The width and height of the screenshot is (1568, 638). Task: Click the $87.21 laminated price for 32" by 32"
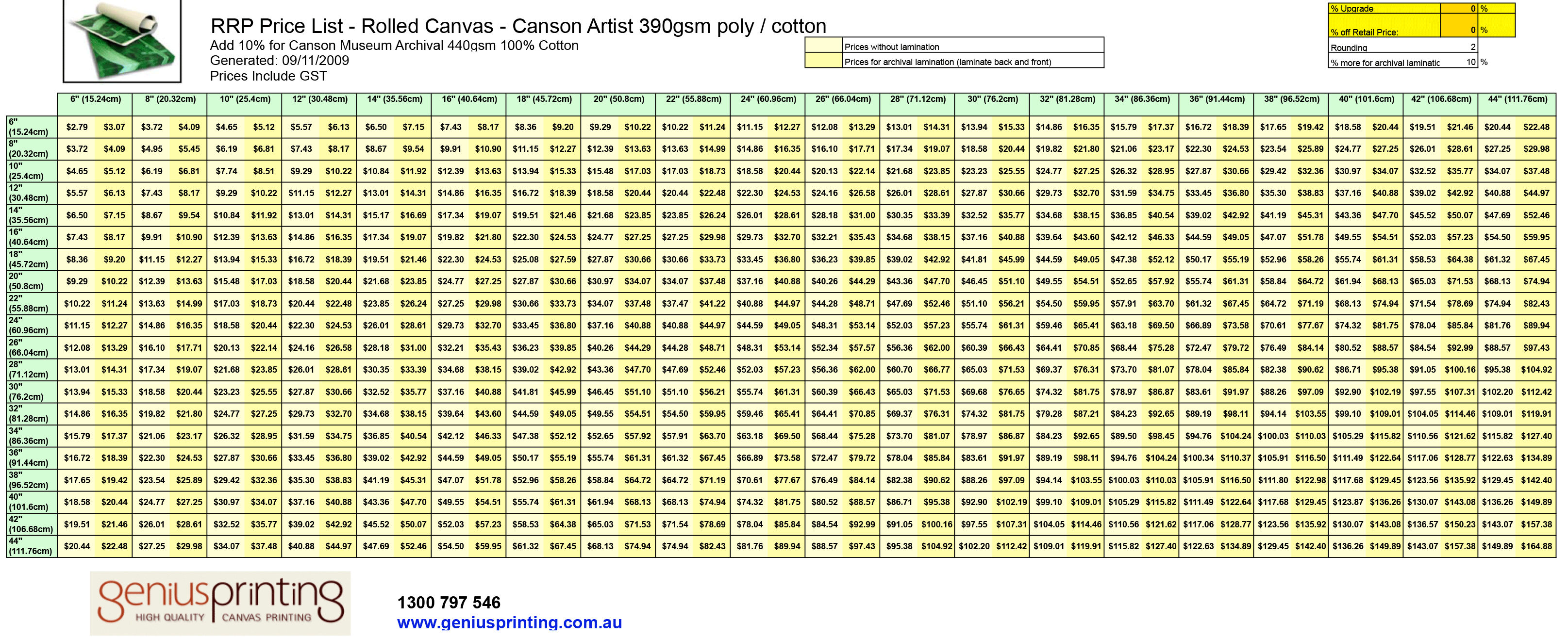1086,414
